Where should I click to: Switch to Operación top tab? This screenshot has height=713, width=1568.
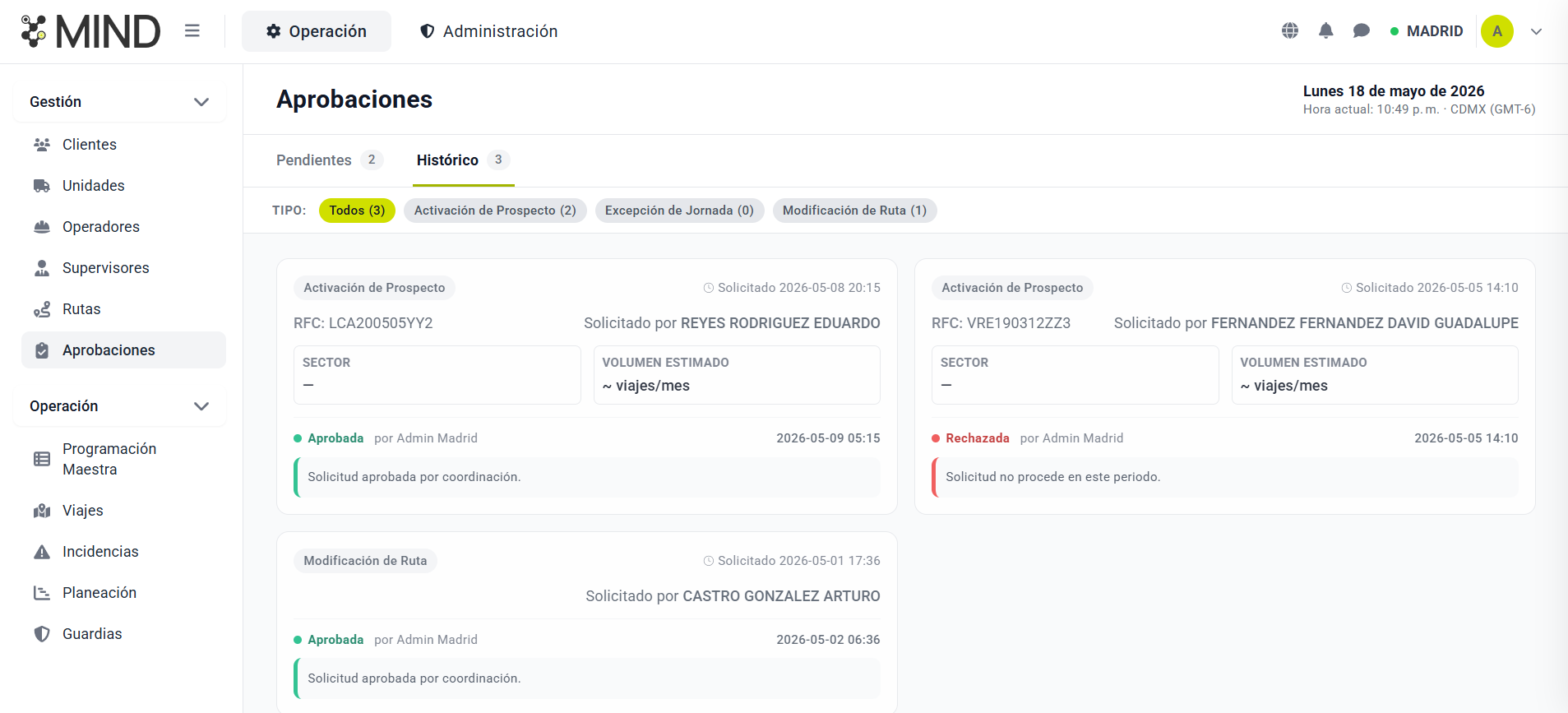pyautogui.click(x=317, y=31)
